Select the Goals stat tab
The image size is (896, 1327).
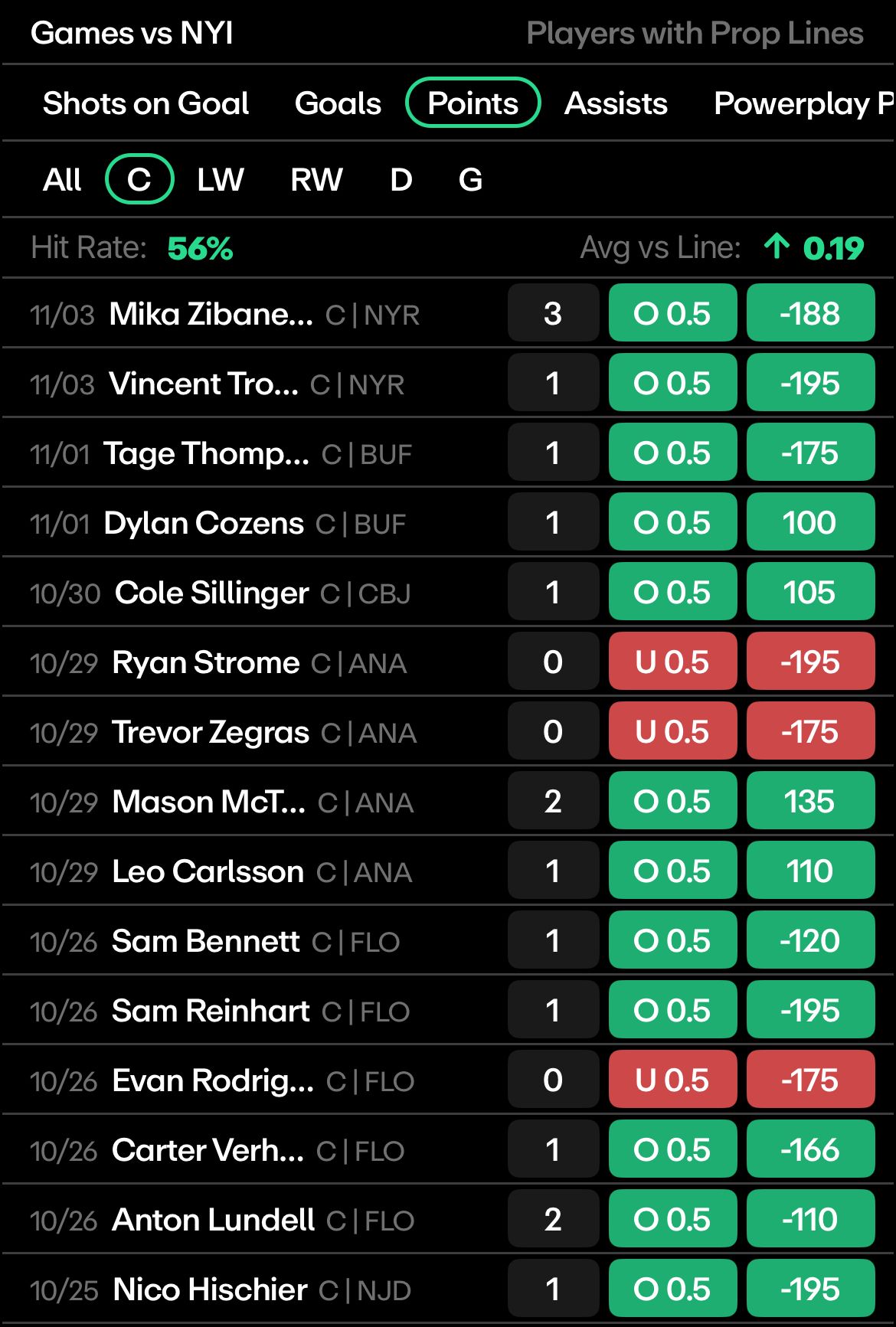point(338,103)
